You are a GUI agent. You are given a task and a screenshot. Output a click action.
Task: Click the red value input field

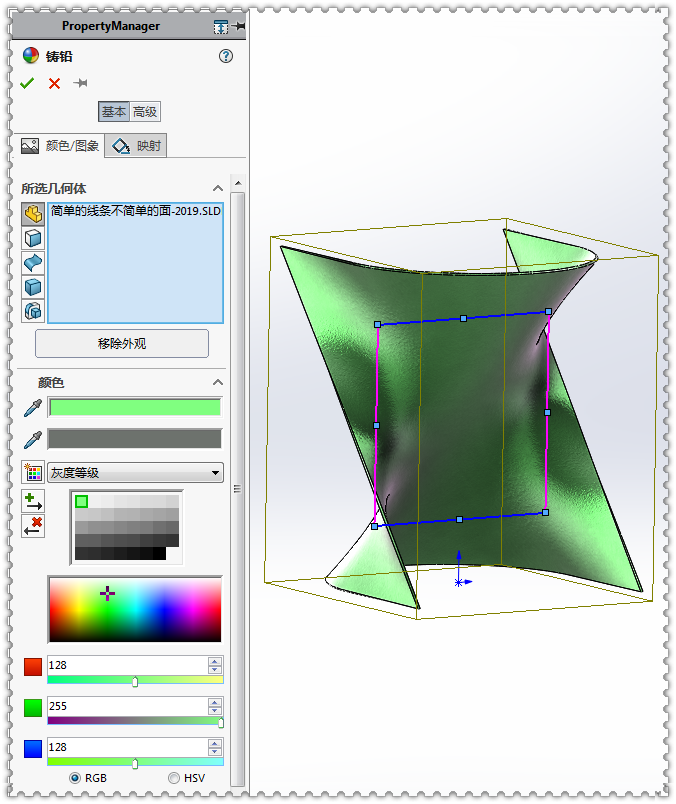point(126,665)
